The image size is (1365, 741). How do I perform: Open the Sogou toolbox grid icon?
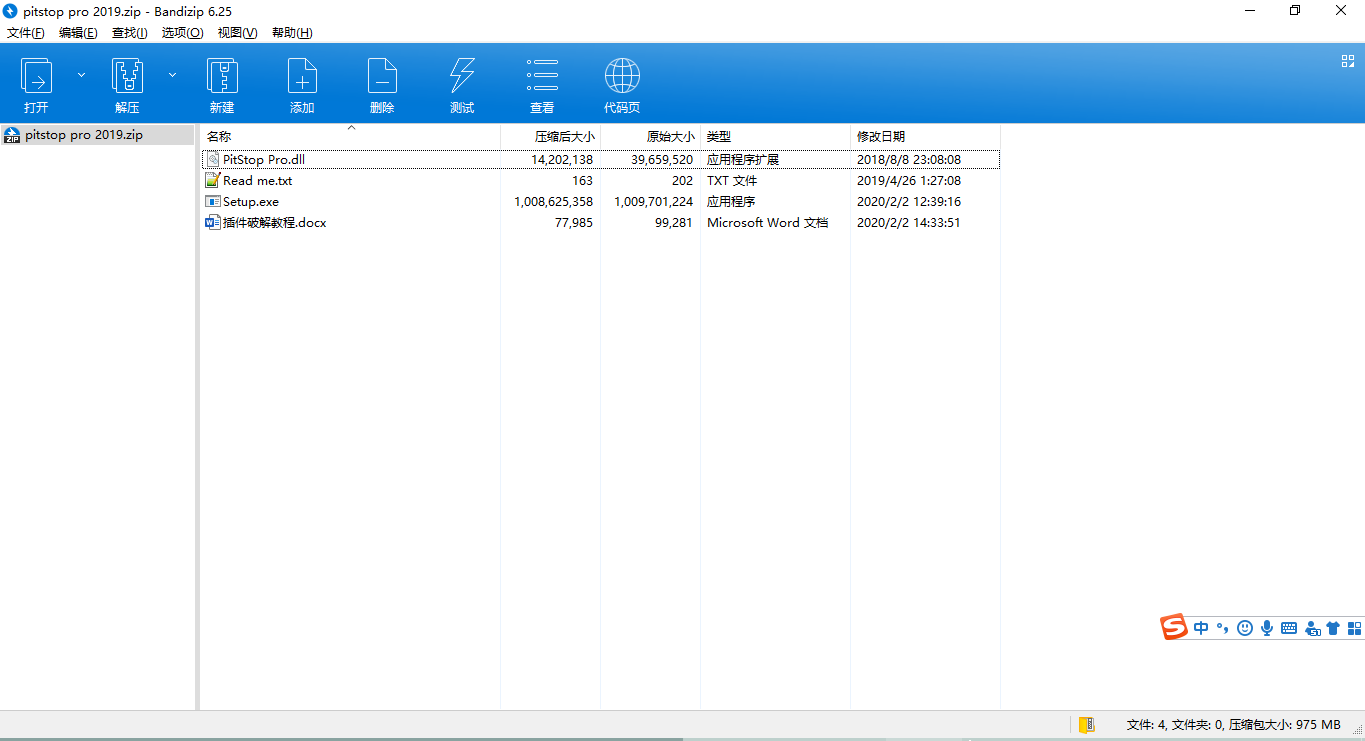pyautogui.click(x=1355, y=628)
